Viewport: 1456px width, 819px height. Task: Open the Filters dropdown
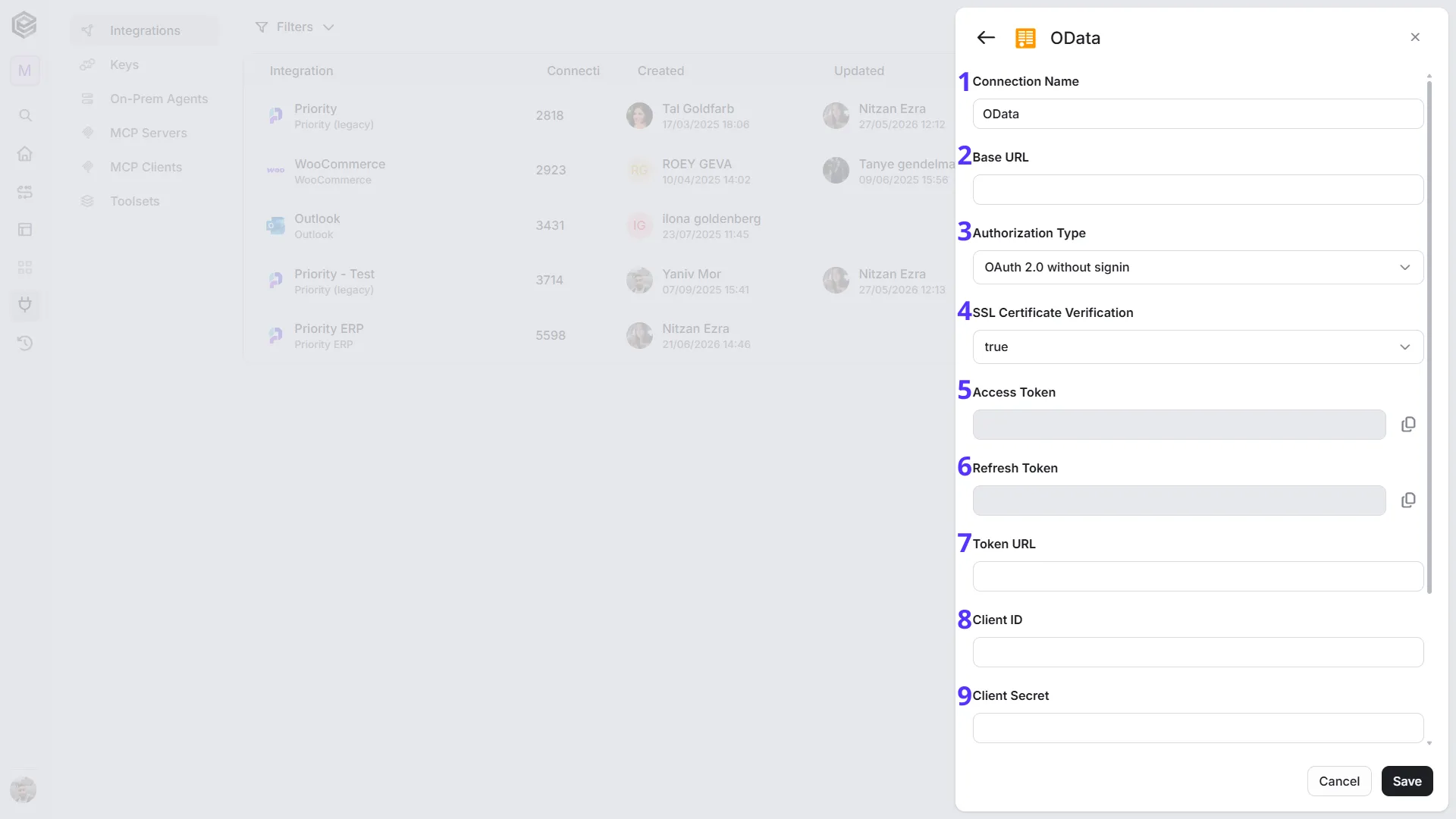tap(294, 27)
